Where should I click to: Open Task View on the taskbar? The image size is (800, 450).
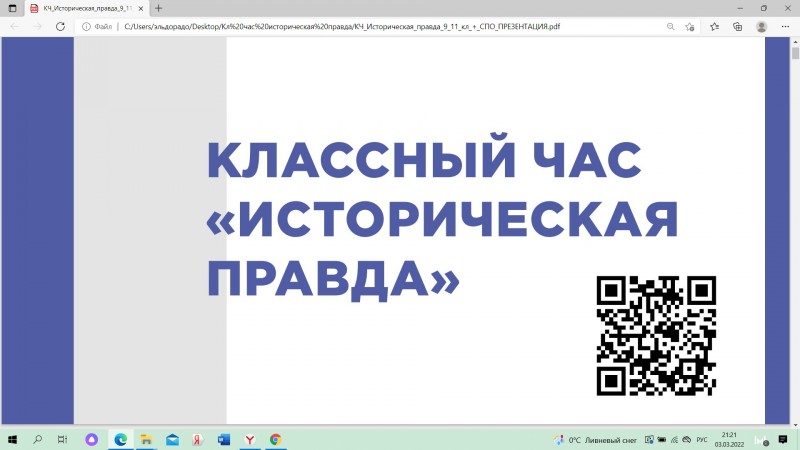pos(62,439)
